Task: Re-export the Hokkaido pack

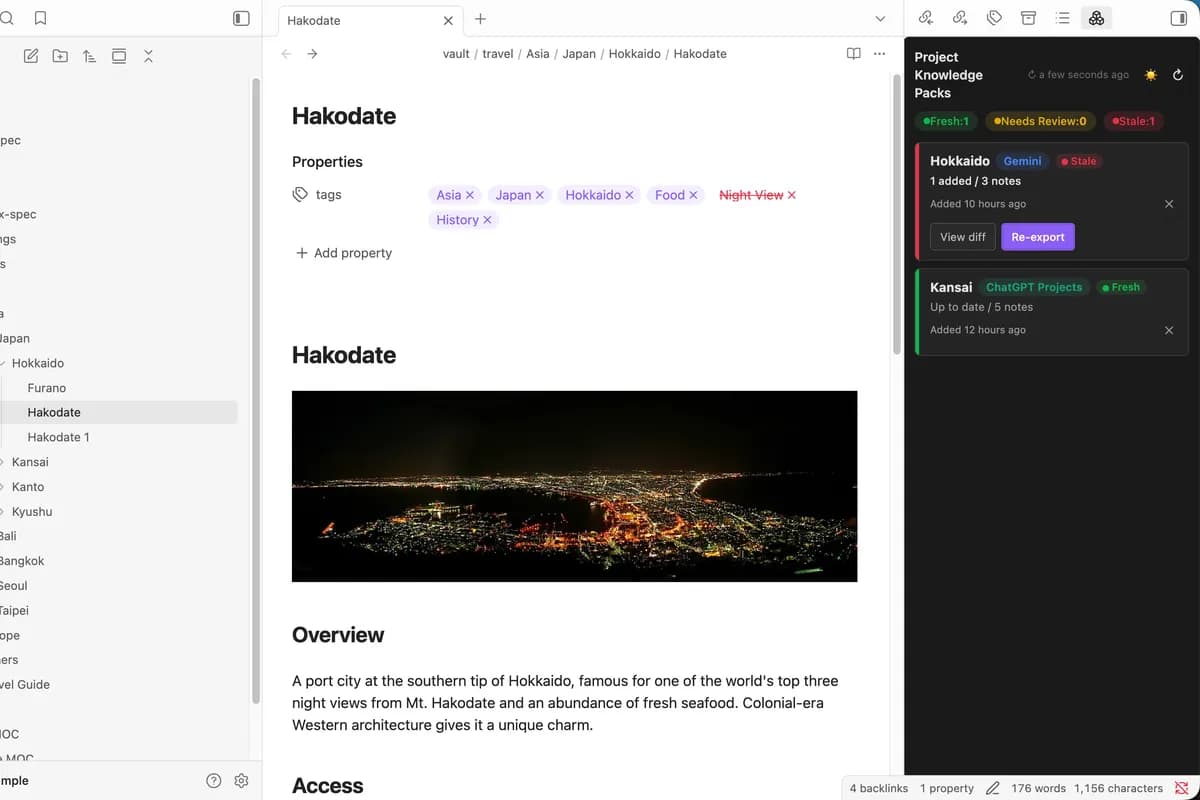Action: [x=1038, y=237]
